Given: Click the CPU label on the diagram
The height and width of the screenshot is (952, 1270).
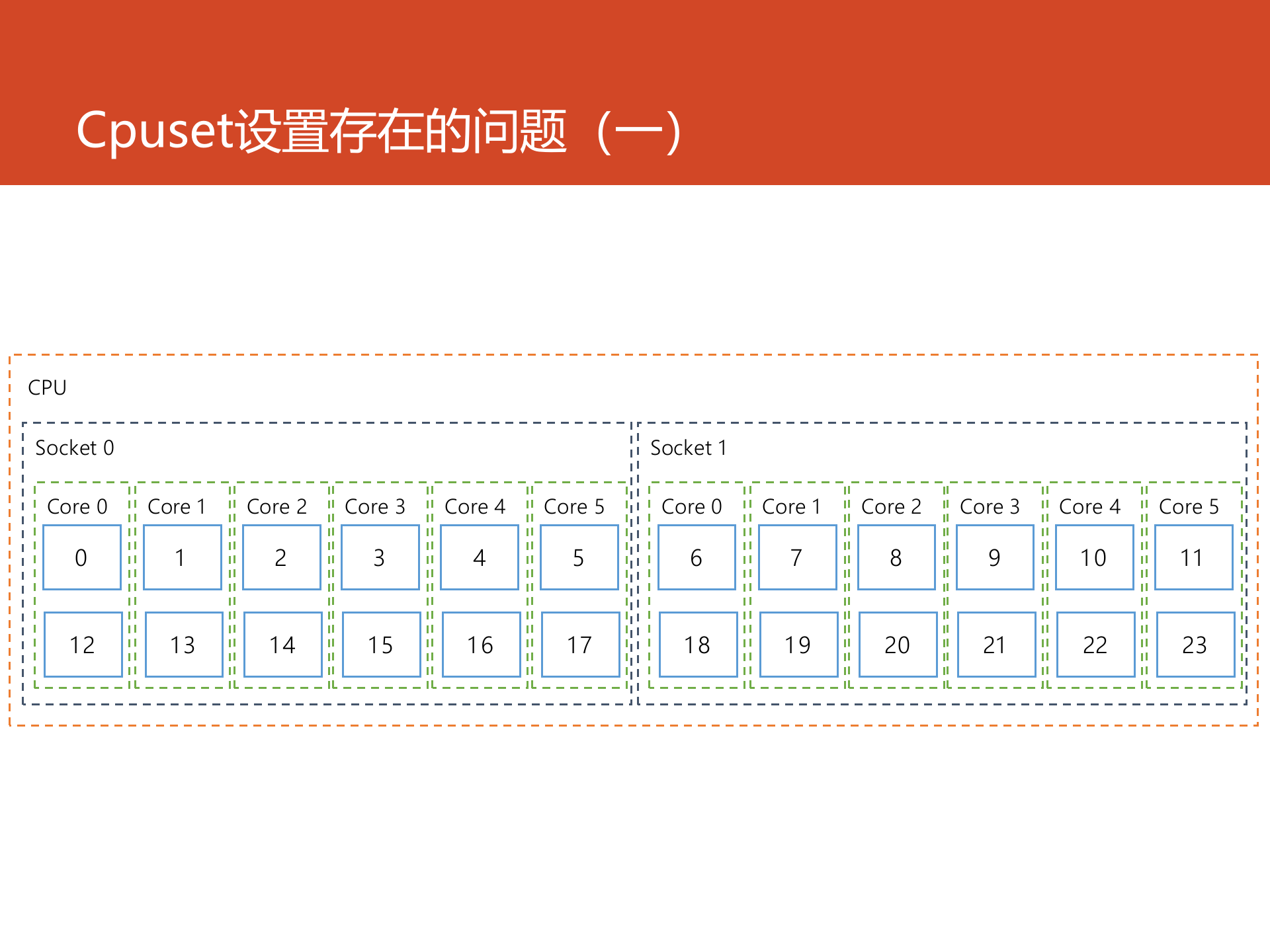Looking at the screenshot, I should point(46,387).
